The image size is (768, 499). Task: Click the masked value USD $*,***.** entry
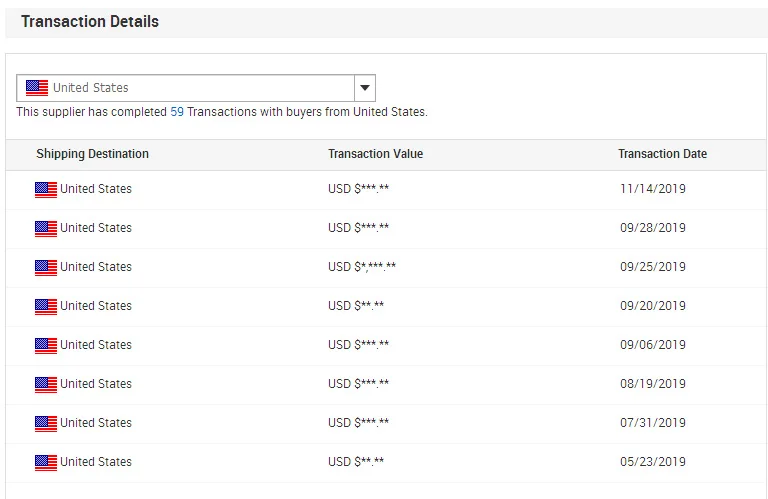(x=361, y=267)
